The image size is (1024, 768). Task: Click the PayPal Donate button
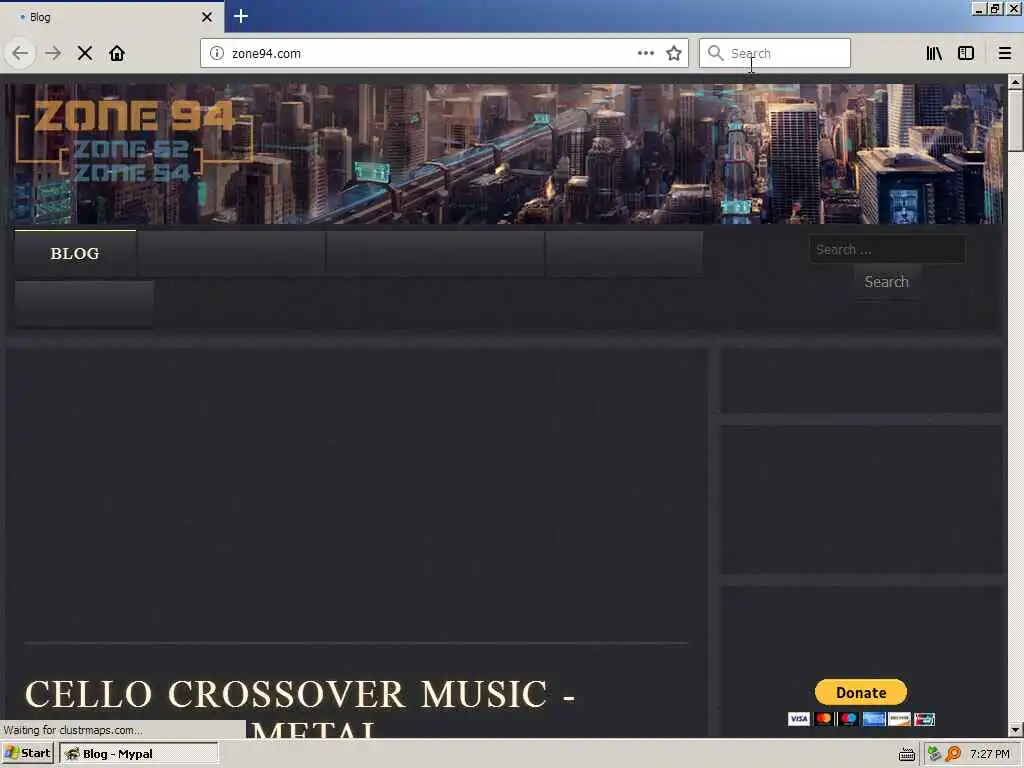861,692
